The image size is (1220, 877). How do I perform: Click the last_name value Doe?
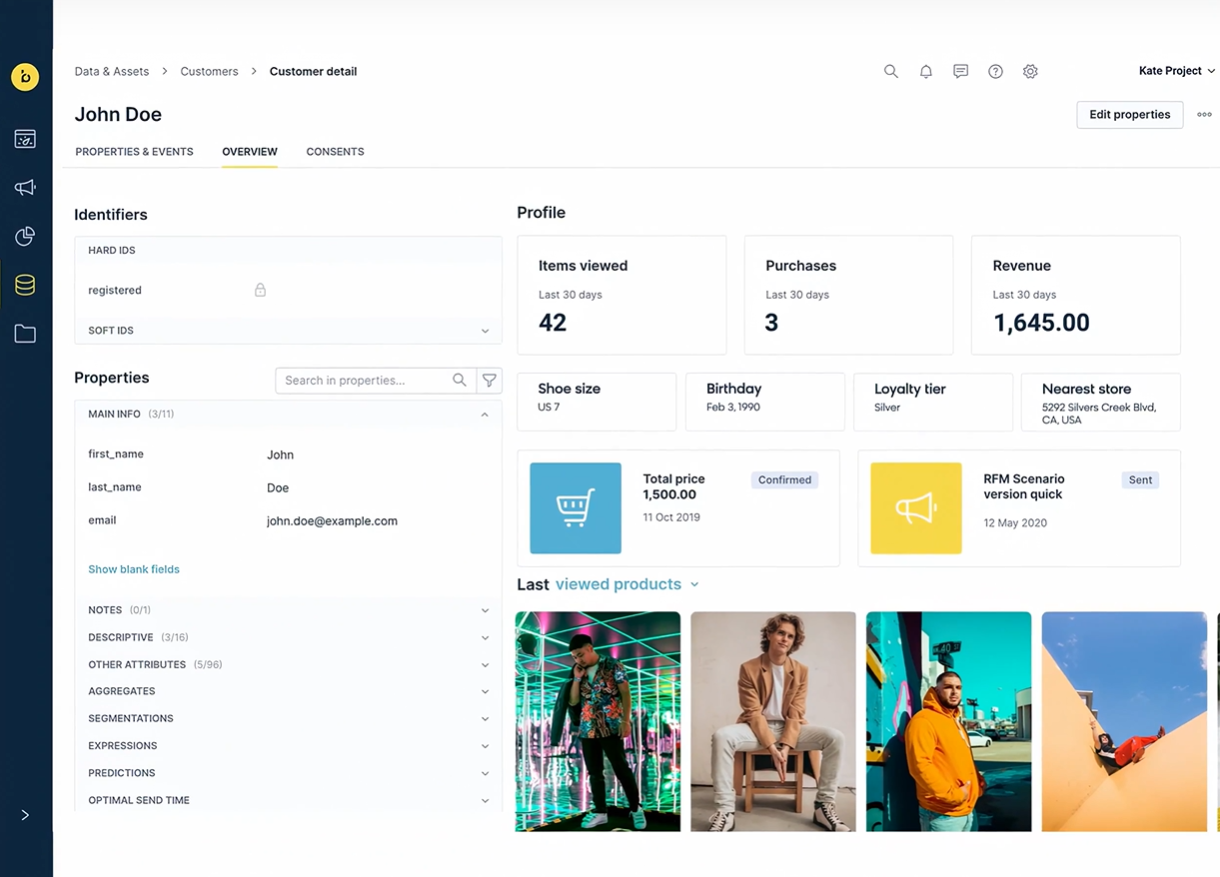(x=278, y=488)
